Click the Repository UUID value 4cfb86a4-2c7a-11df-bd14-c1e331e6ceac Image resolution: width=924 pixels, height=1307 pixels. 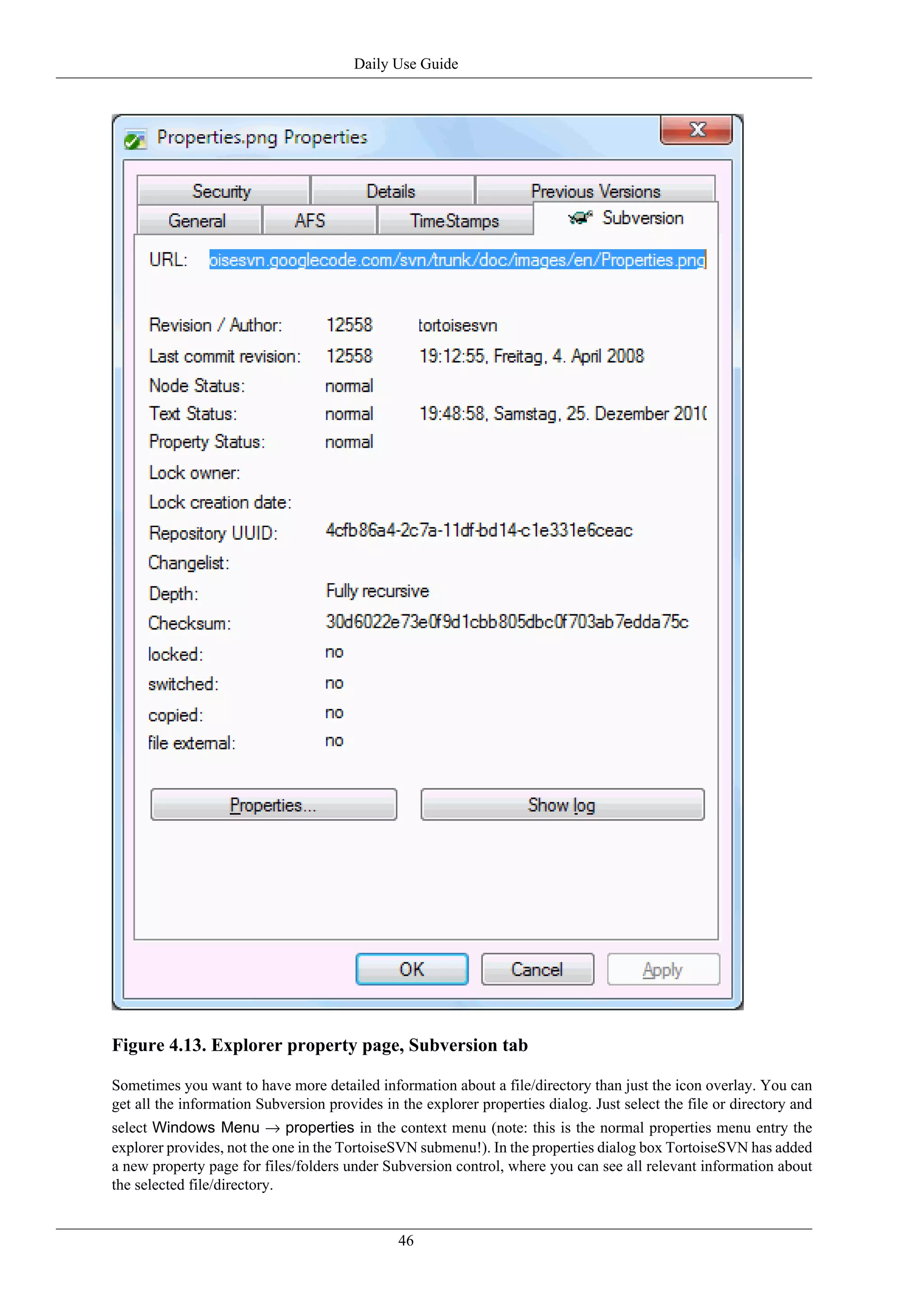click(479, 531)
